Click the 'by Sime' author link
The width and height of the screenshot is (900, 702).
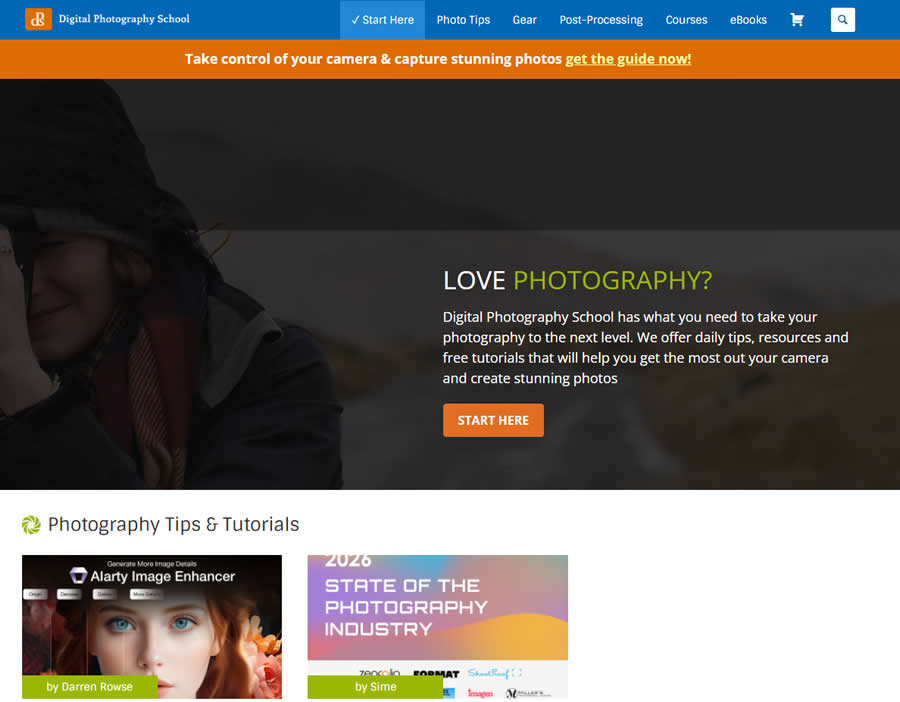pos(375,687)
